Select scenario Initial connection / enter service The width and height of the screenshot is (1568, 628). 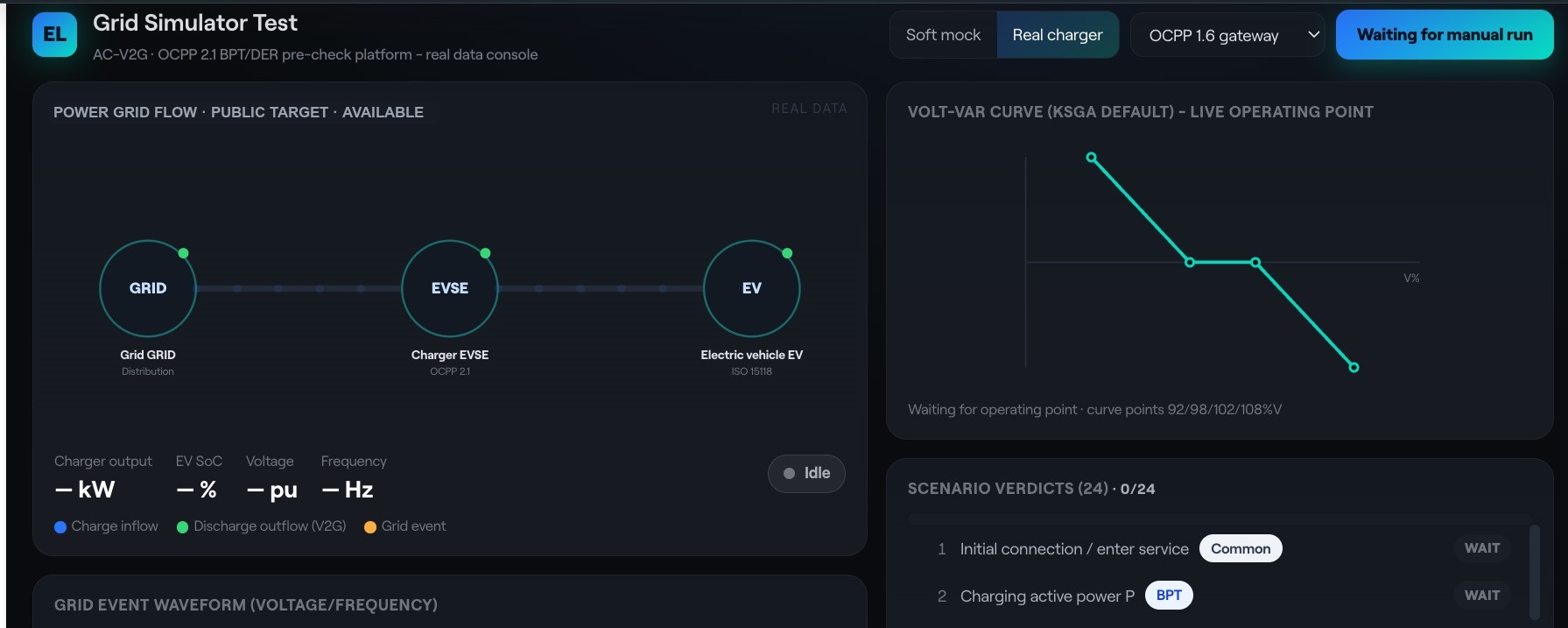pyautogui.click(x=1074, y=549)
